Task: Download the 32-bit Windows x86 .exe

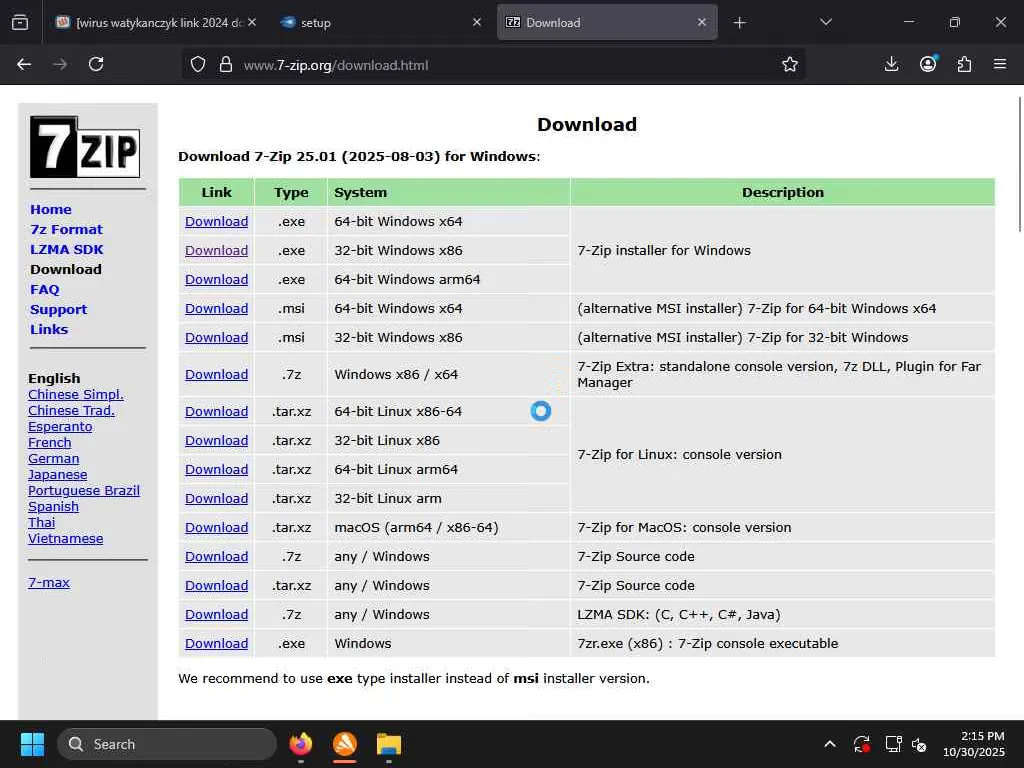Action: pyautogui.click(x=216, y=250)
